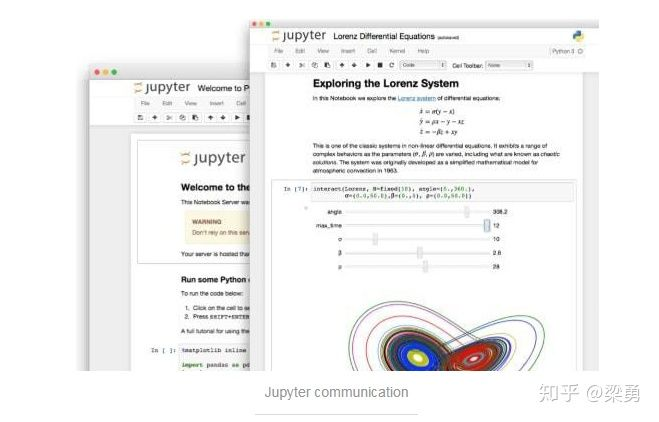Open cell type Code dropdown
The height and width of the screenshot is (422, 659).
[422, 65]
